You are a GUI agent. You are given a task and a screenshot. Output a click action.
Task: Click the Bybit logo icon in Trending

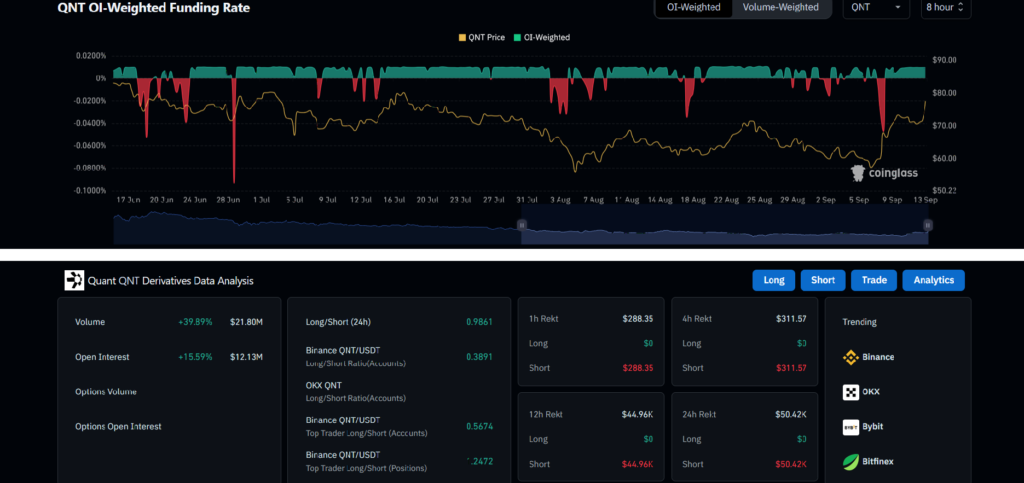(x=850, y=427)
